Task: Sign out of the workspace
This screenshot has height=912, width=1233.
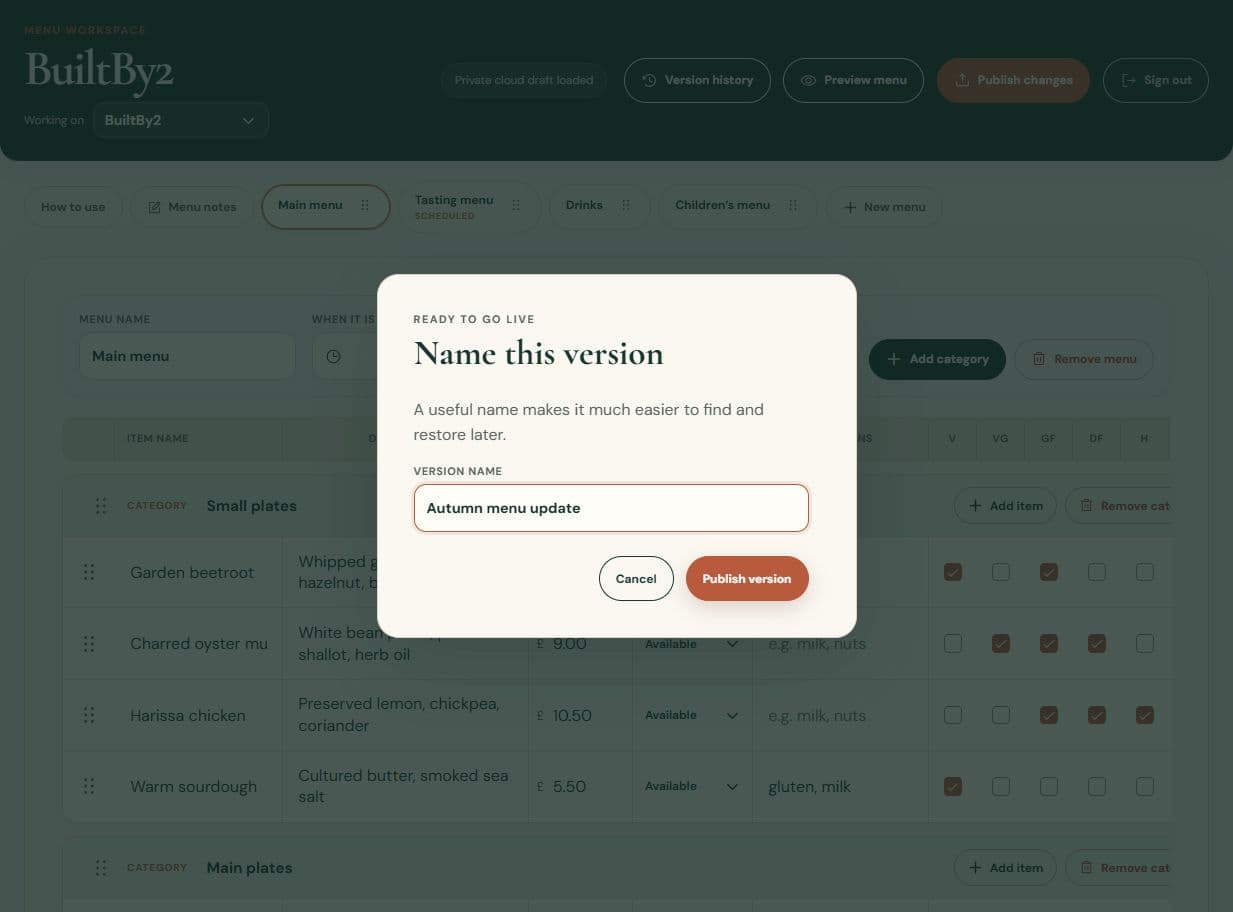Action: (1156, 80)
